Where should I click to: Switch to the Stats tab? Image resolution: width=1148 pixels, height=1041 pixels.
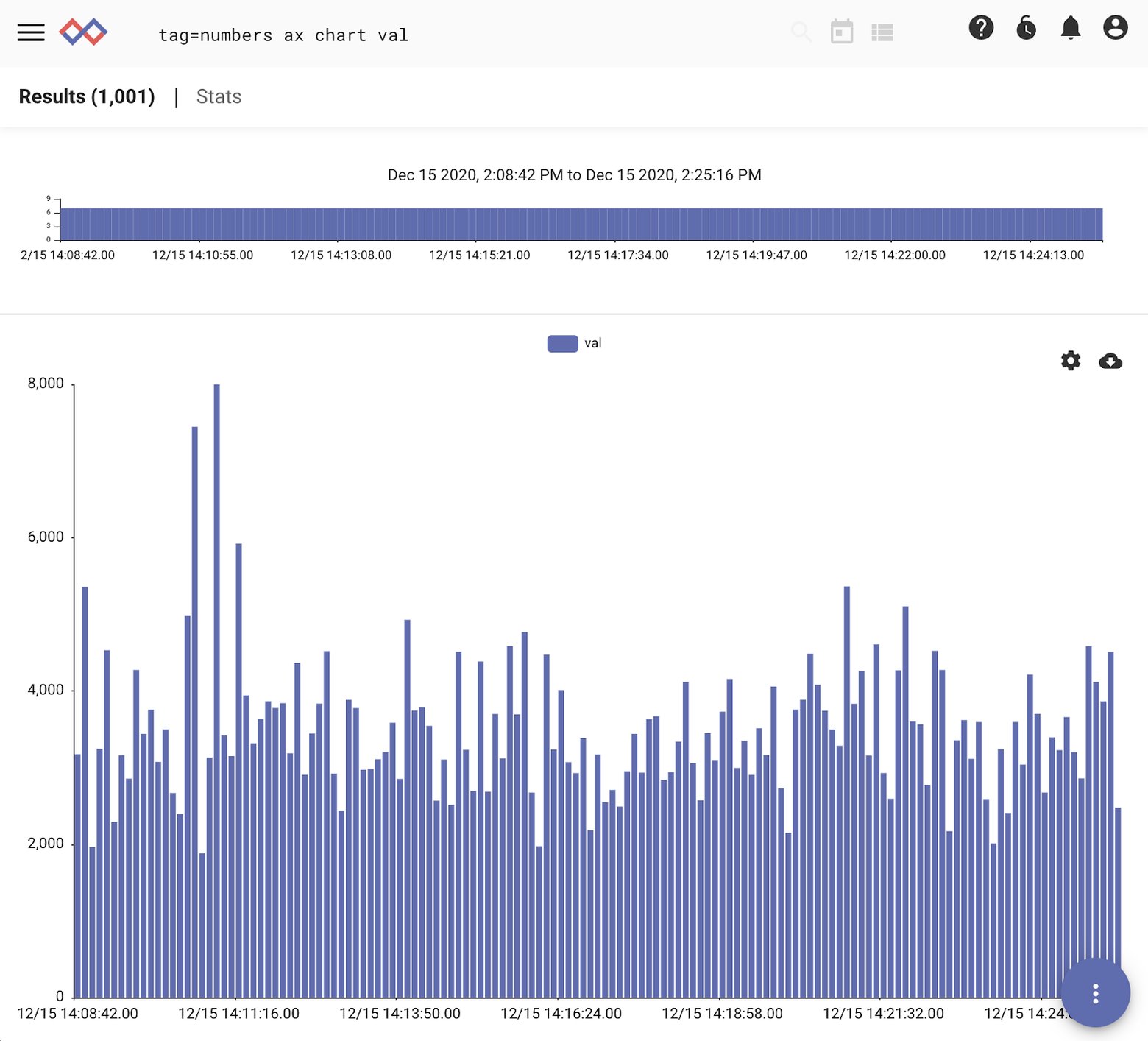(218, 96)
